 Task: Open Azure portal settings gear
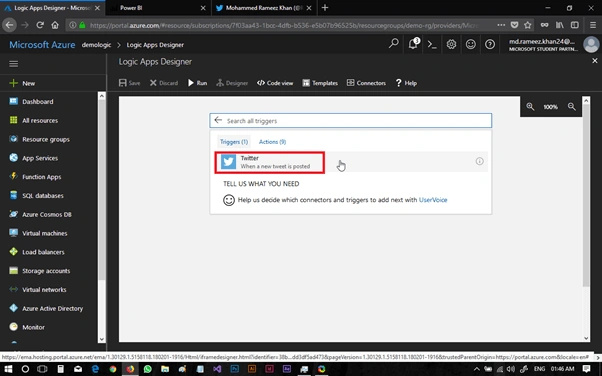[452, 45]
